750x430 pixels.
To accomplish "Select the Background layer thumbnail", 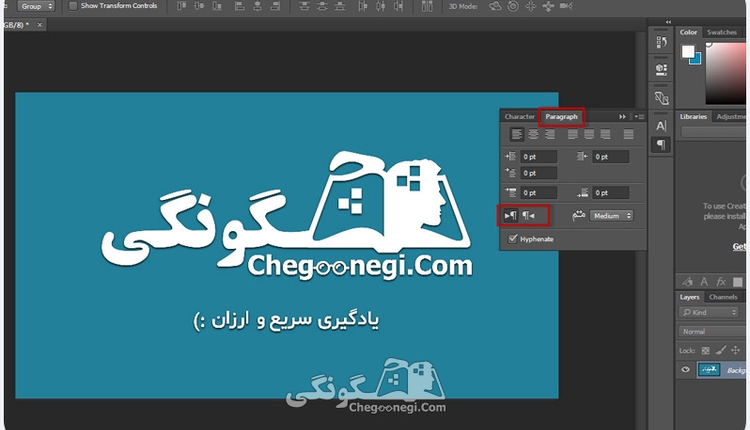I will (x=709, y=370).
